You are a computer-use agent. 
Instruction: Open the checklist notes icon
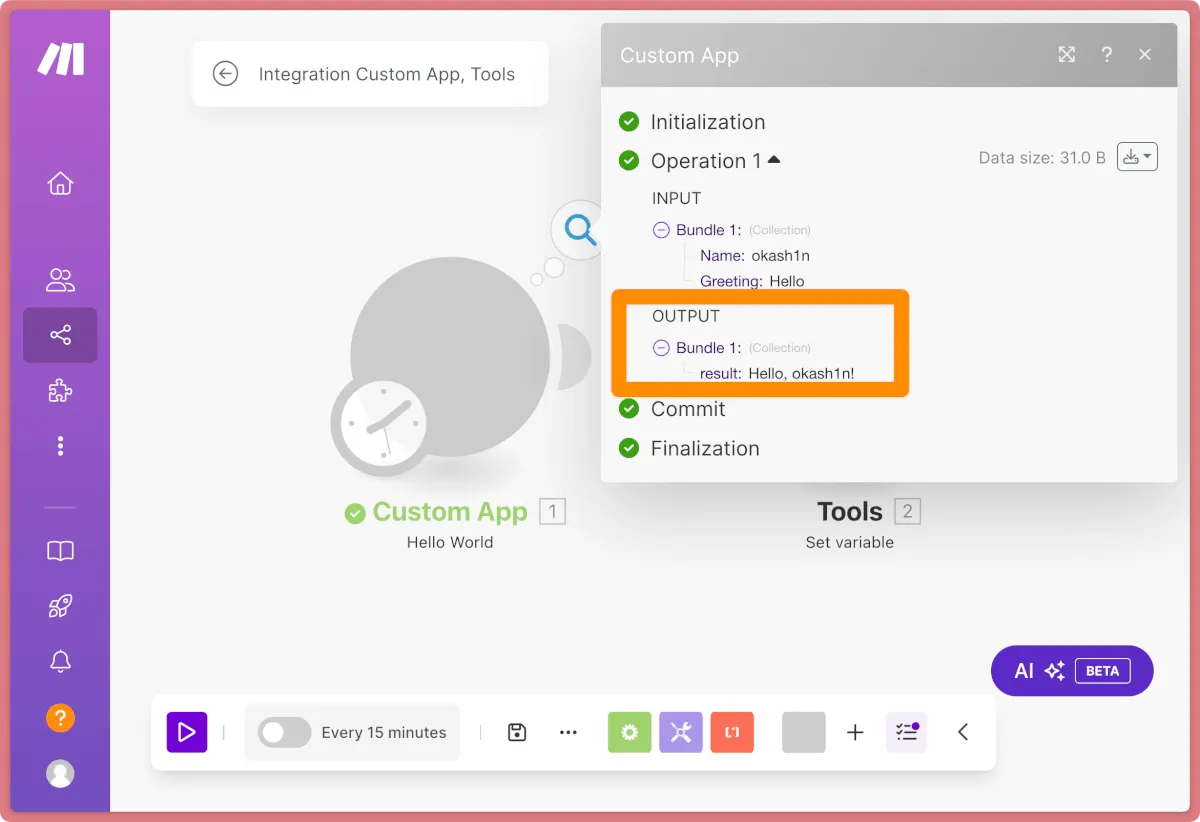click(906, 732)
